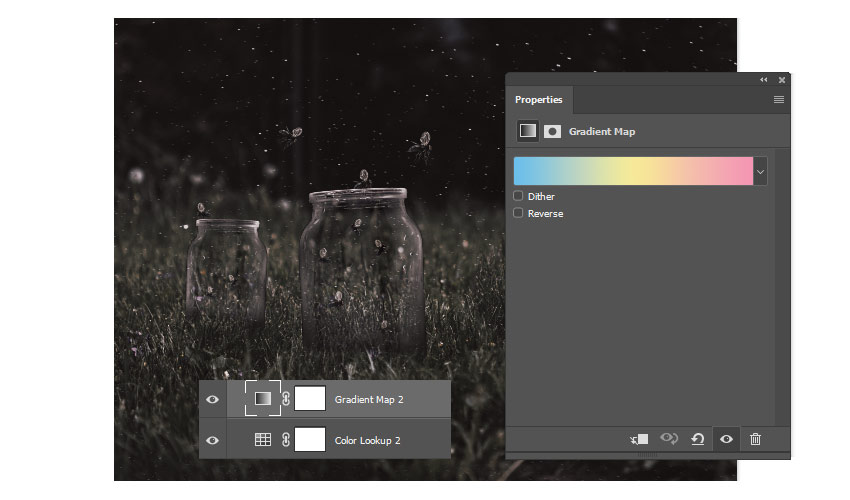Toggle adjustment layer visibility in Properties
The width and height of the screenshot is (850, 500).
[x=726, y=439]
